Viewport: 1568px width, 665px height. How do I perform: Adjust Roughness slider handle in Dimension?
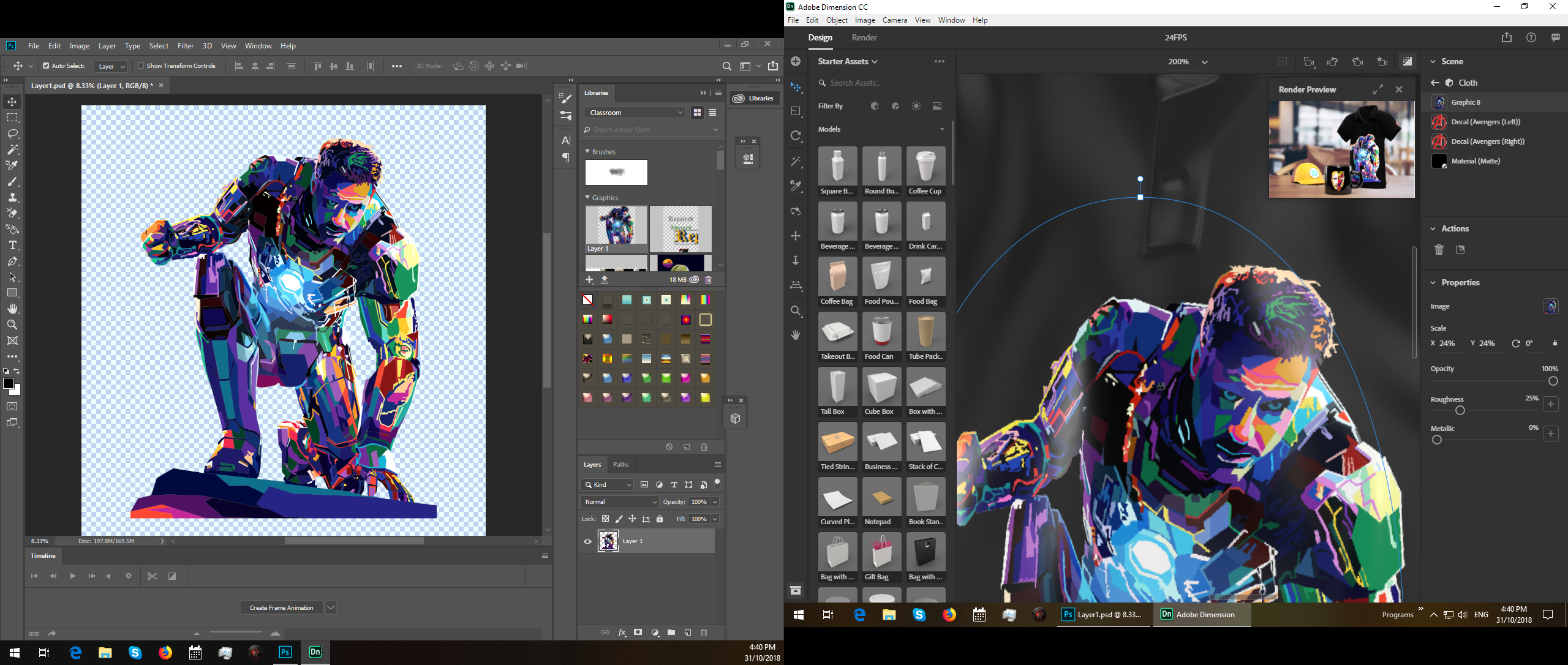coord(1460,410)
